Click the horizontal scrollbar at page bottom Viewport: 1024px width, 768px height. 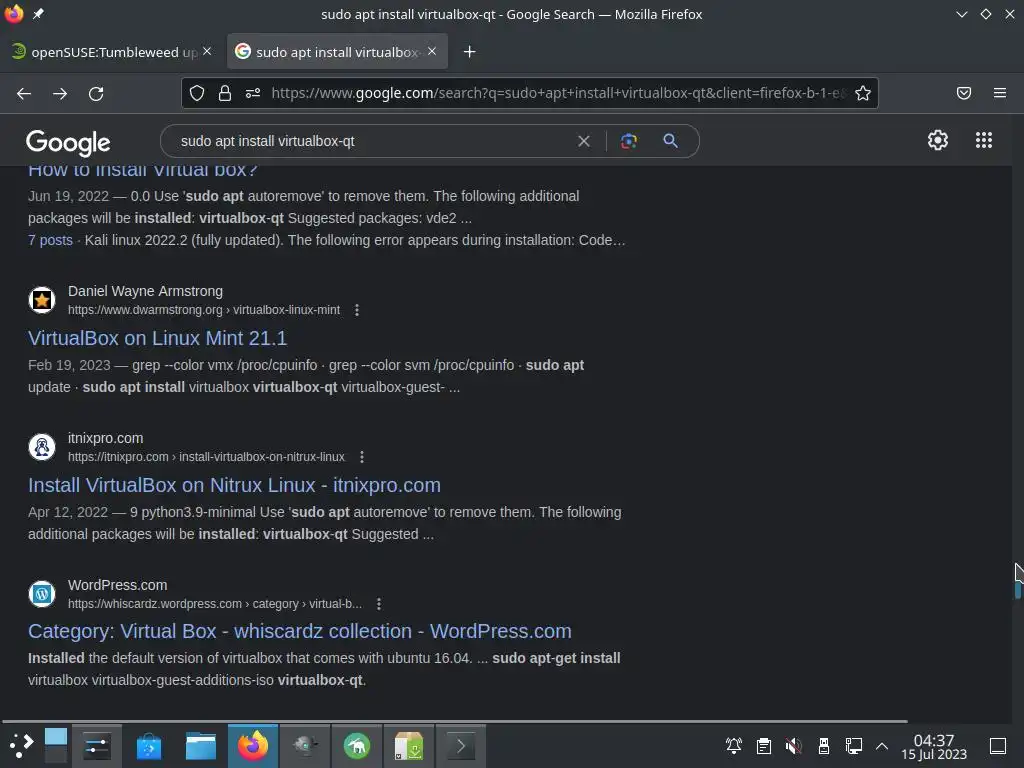point(455,721)
